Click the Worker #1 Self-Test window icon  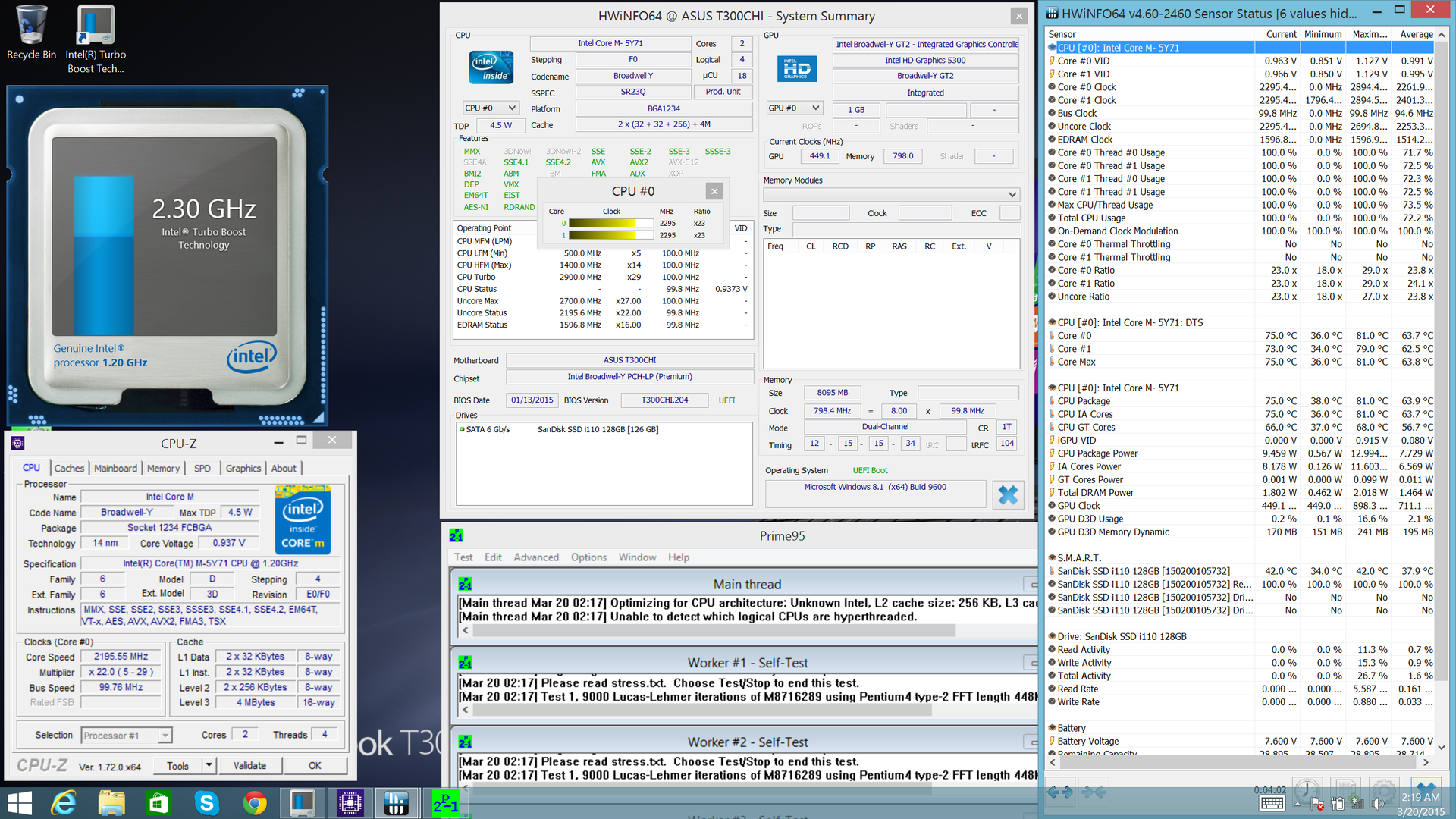click(465, 663)
